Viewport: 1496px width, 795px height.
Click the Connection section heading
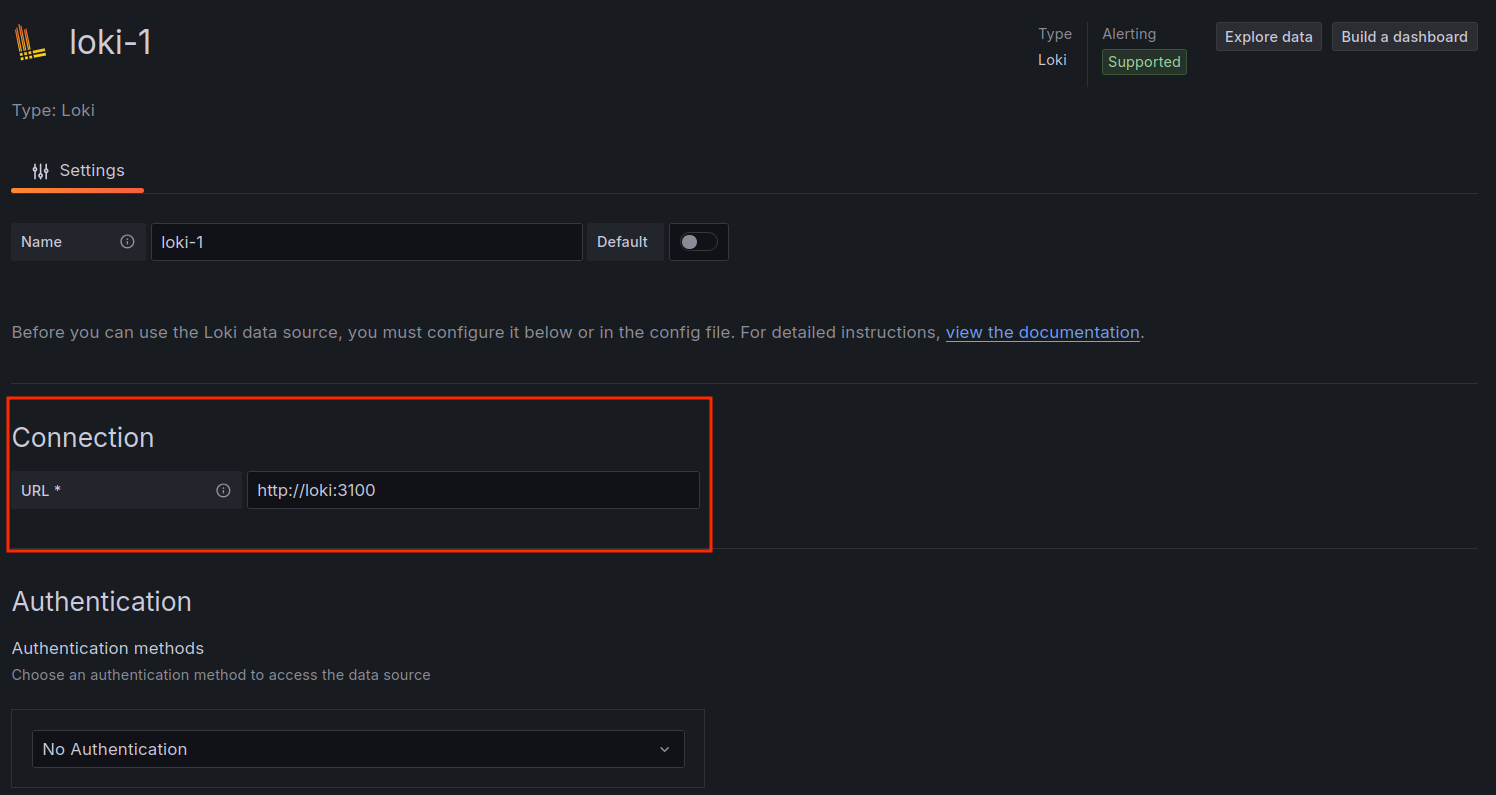tap(83, 438)
